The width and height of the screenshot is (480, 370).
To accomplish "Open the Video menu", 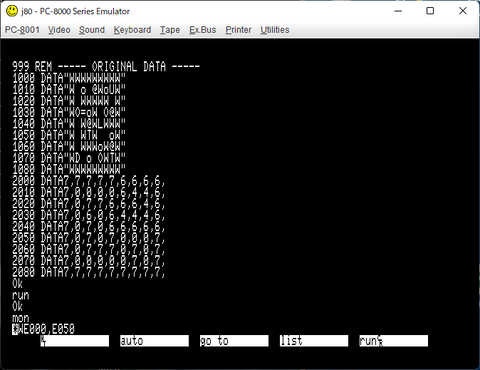I will 59,30.
